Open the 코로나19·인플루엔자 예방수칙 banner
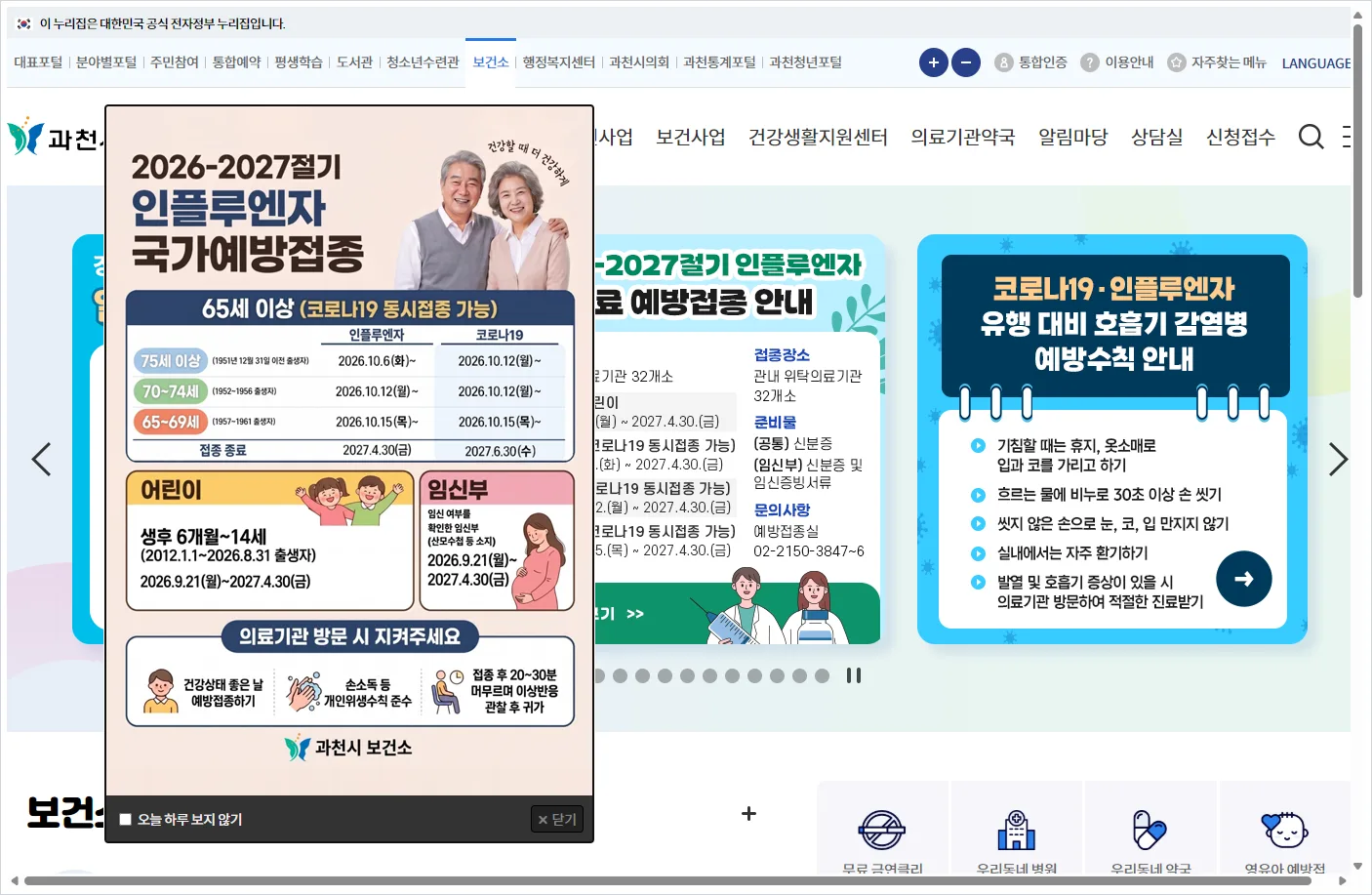 [1112, 439]
